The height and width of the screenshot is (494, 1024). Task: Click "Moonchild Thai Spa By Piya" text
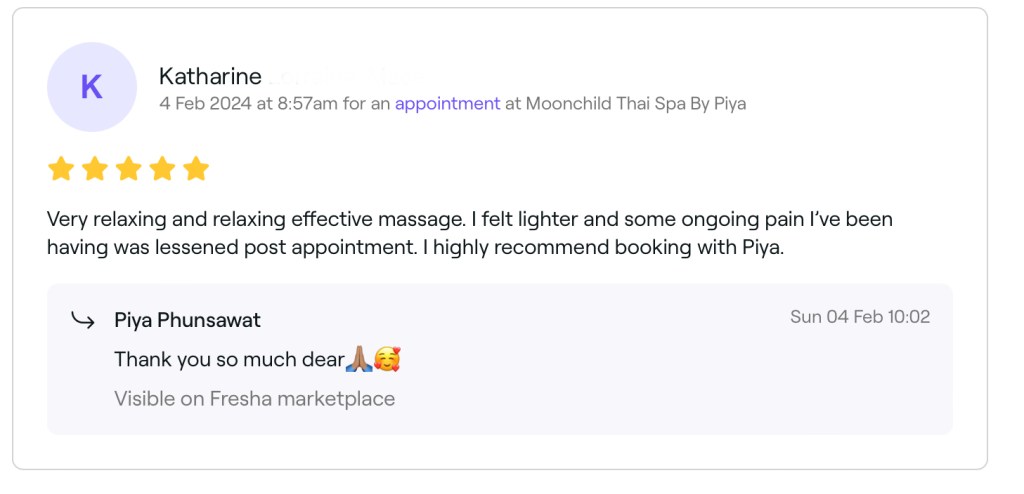coord(636,103)
